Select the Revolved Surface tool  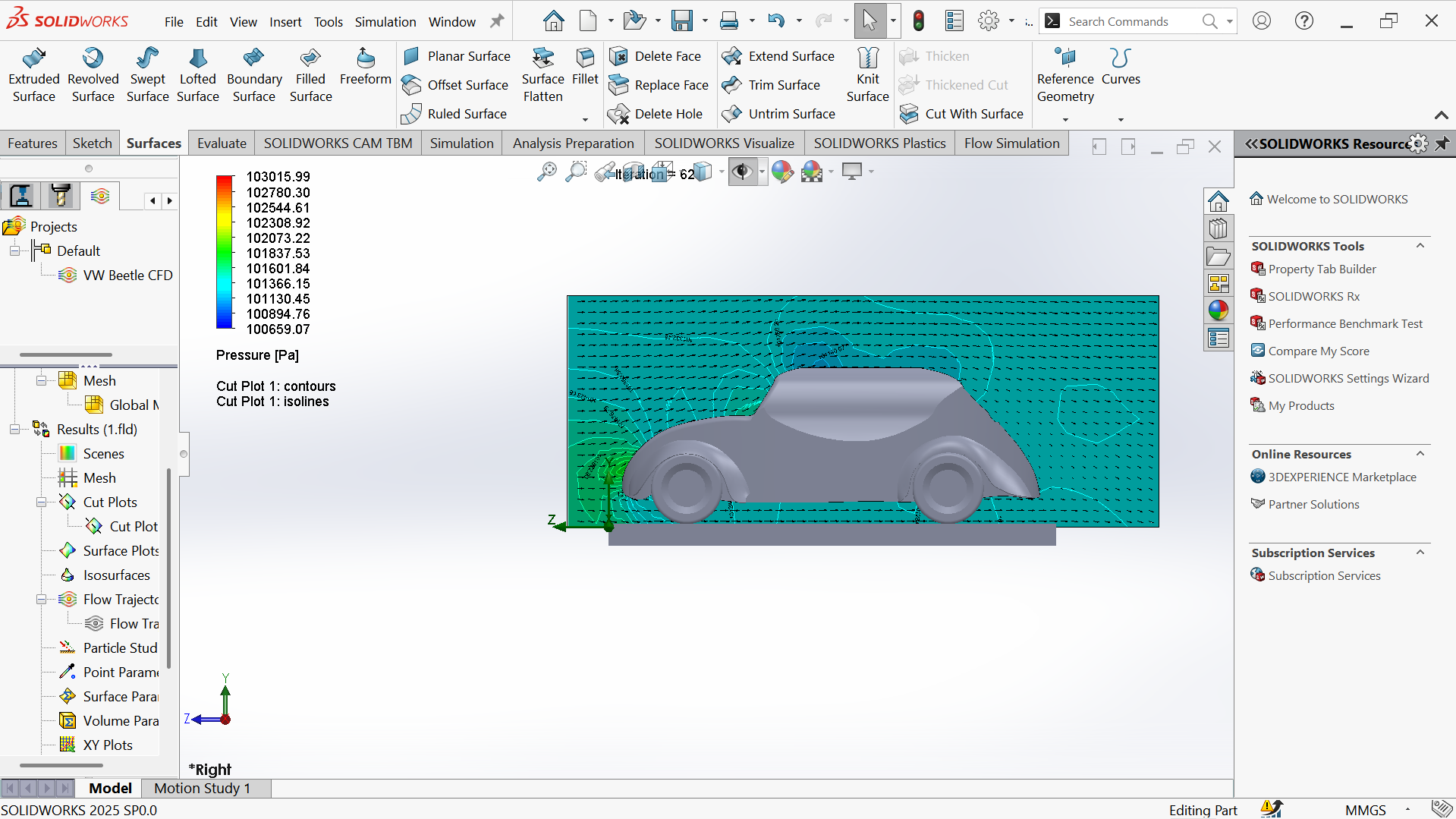point(93,75)
